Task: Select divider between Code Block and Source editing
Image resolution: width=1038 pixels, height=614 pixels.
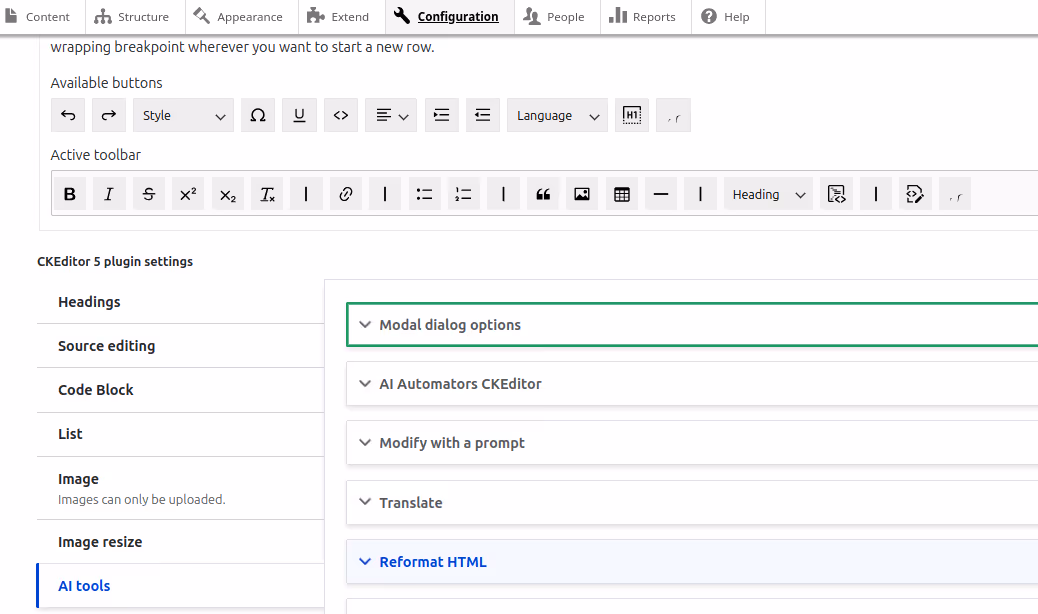Action: (x=876, y=194)
